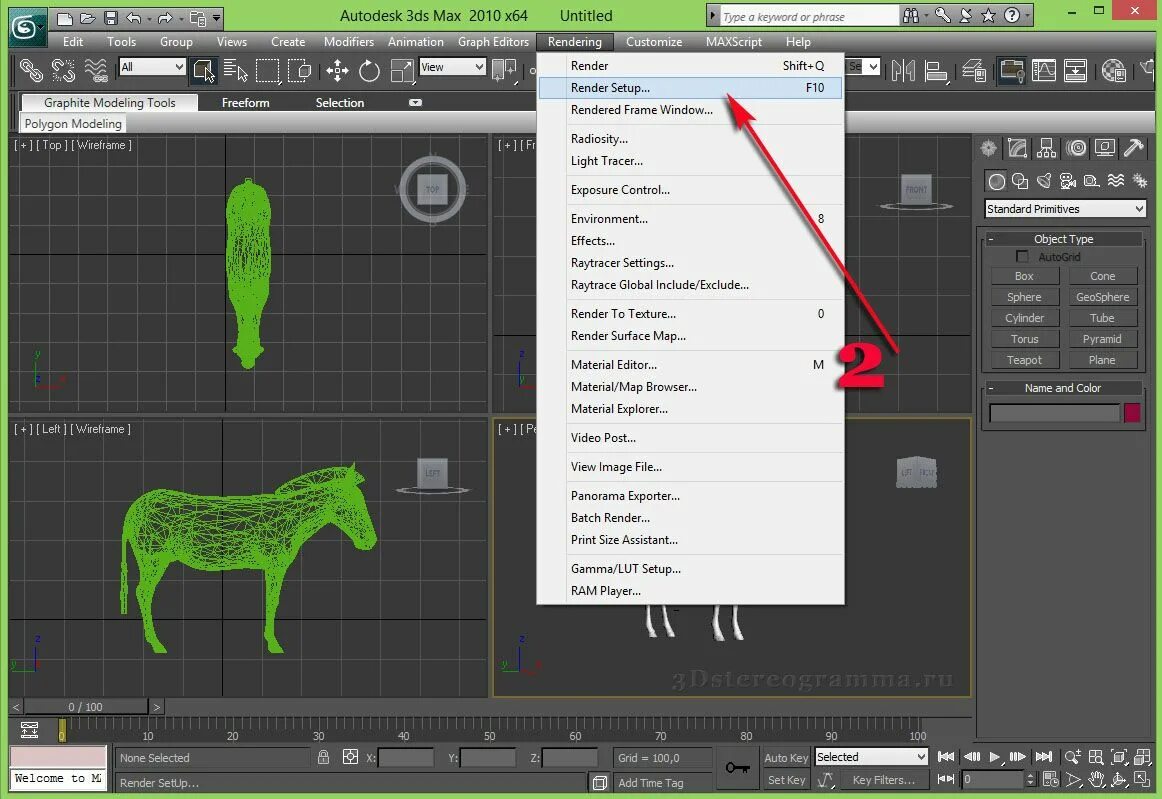The height and width of the screenshot is (799, 1162).
Task: Select the Bind to Space Warp tool
Action: pyautogui.click(x=96, y=70)
